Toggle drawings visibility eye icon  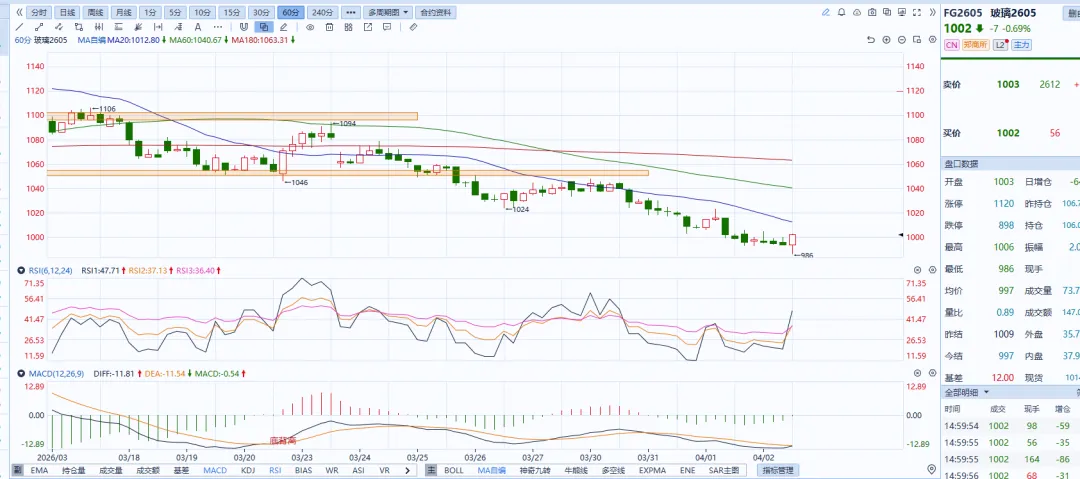(x=310, y=27)
